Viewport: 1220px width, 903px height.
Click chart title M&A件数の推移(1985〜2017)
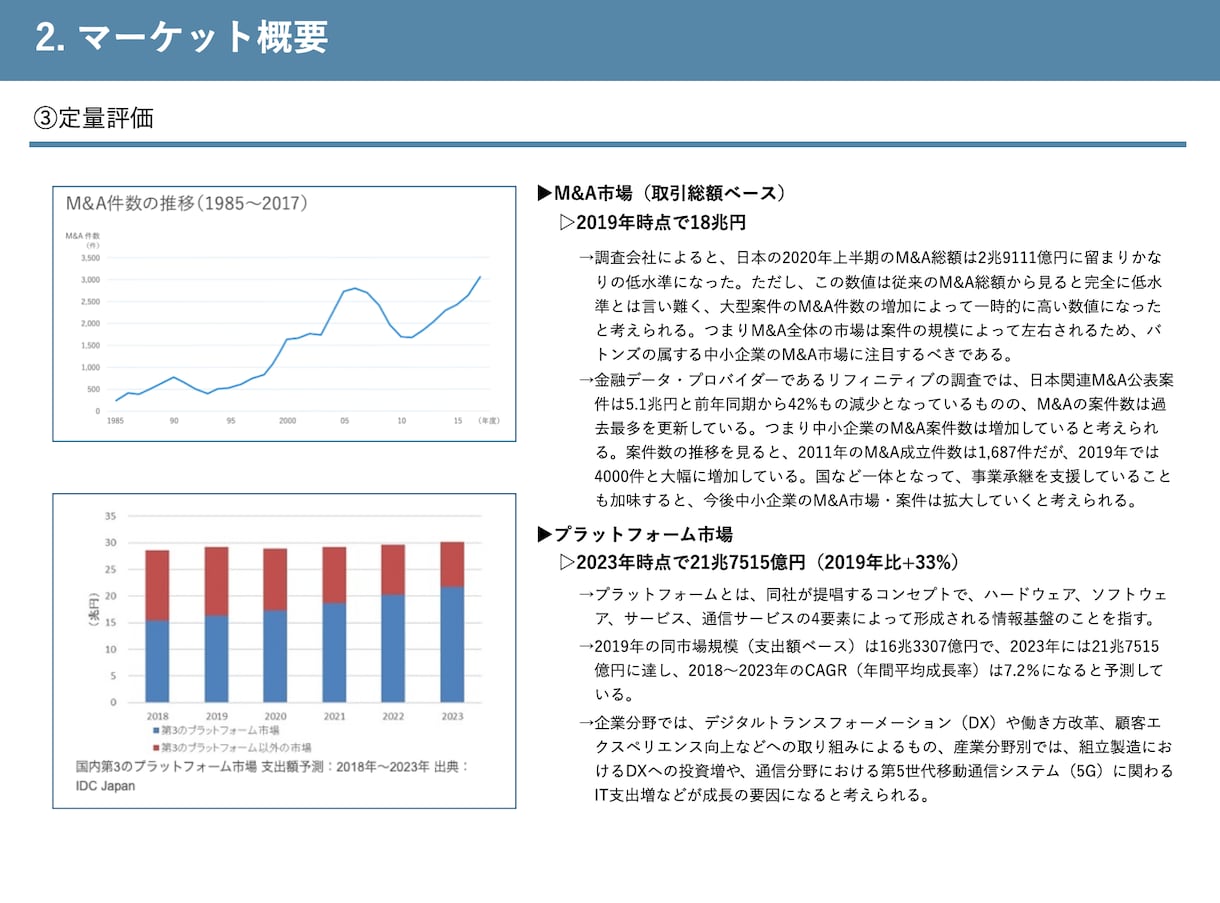186,203
